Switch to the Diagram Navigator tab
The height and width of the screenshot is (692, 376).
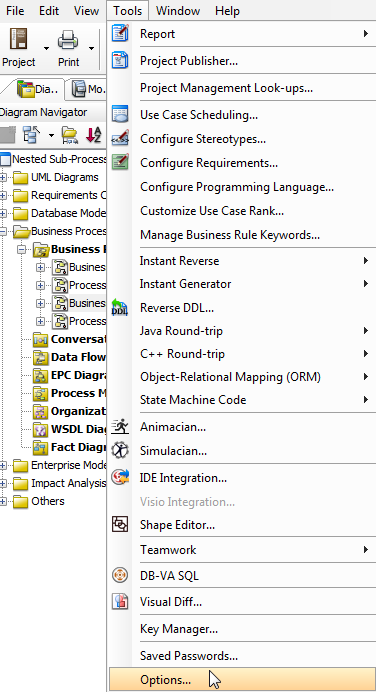[x=37, y=89]
